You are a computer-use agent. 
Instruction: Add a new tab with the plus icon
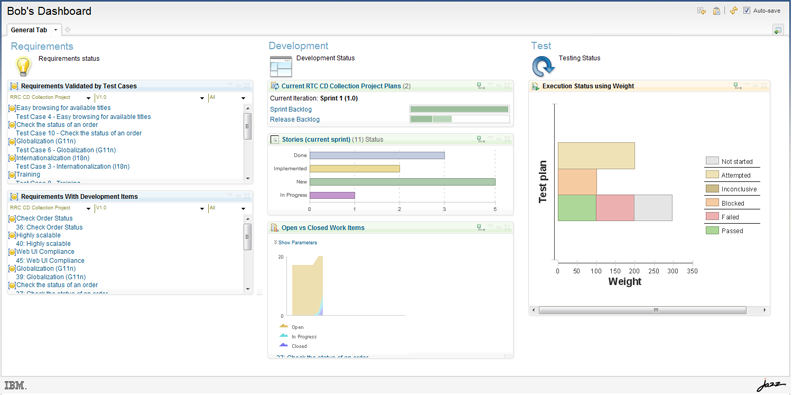tap(68, 30)
